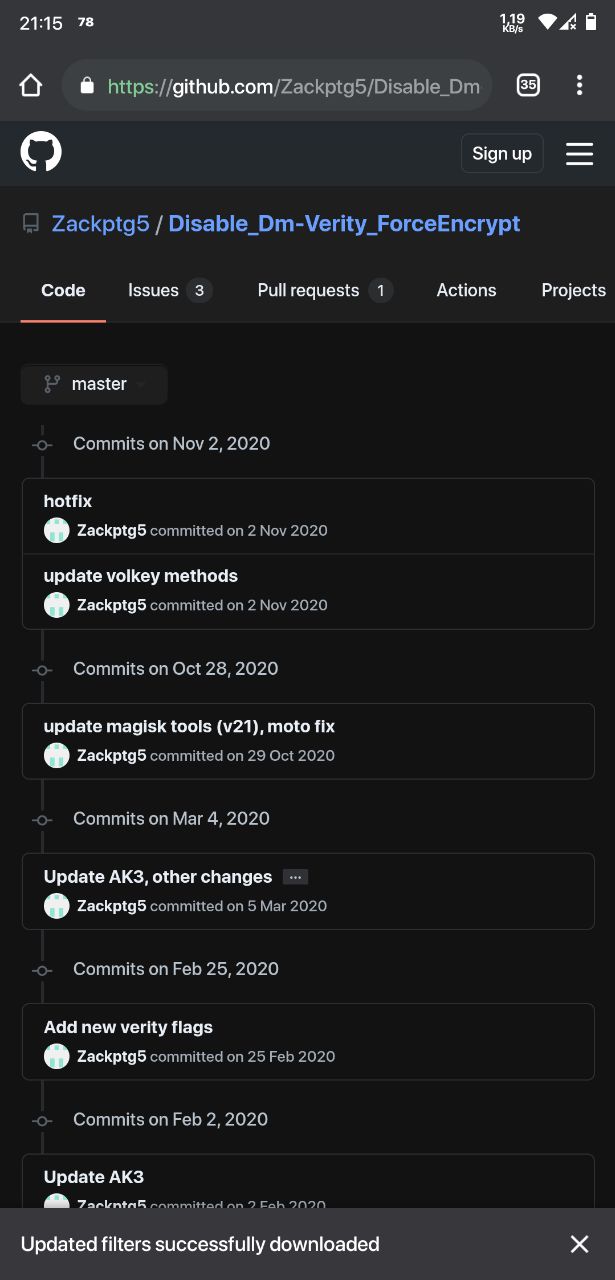Open the tab switcher showing 35 tabs
615x1280 pixels.
pyautogui.click(x=528, y=86)
